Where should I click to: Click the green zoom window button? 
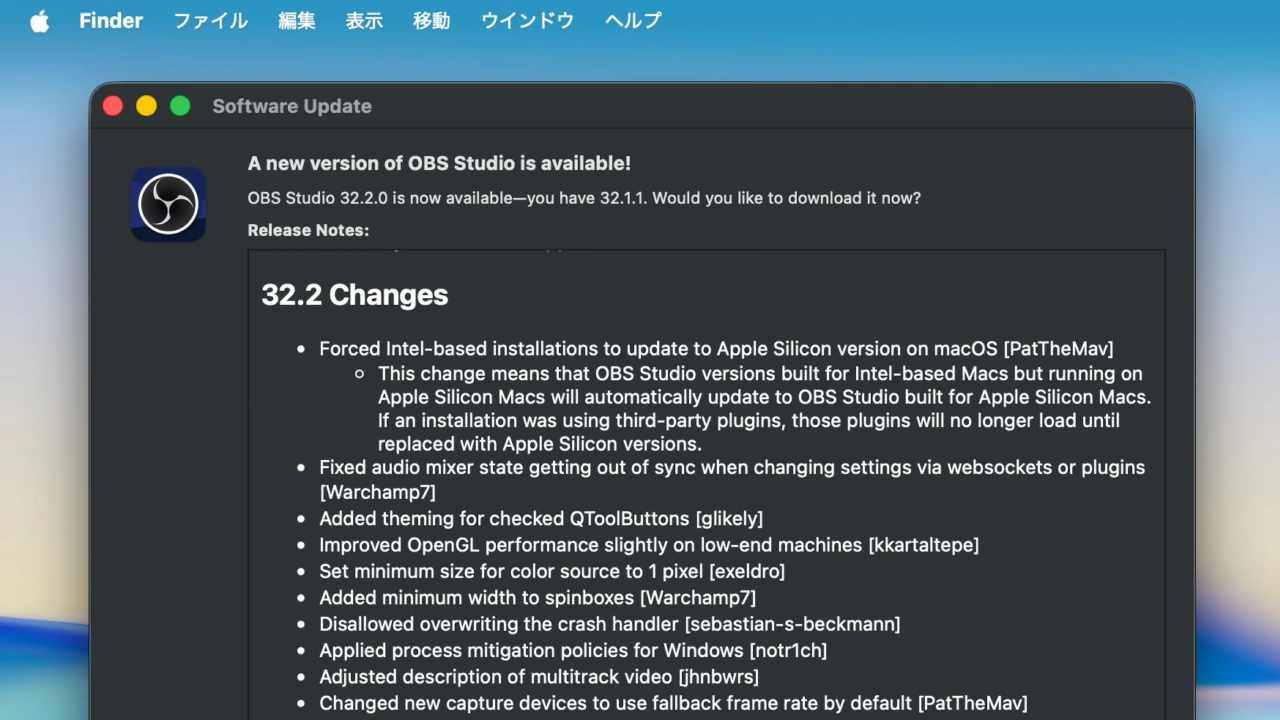180,106
